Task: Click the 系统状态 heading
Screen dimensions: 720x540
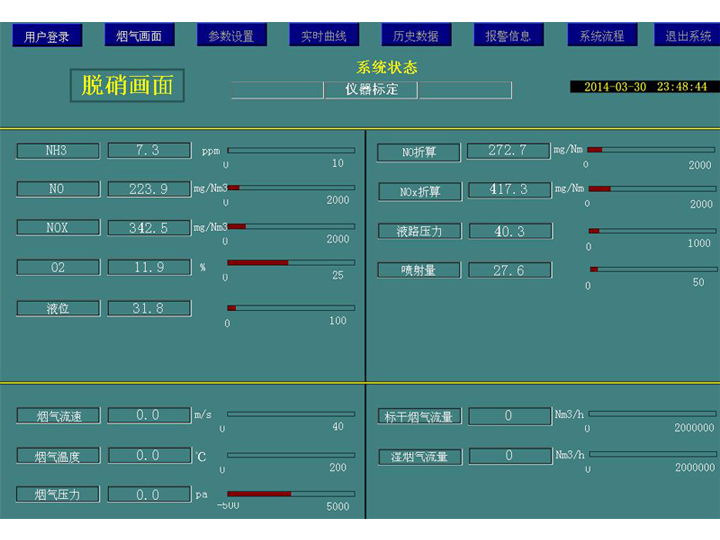Action: pos(387,68)
